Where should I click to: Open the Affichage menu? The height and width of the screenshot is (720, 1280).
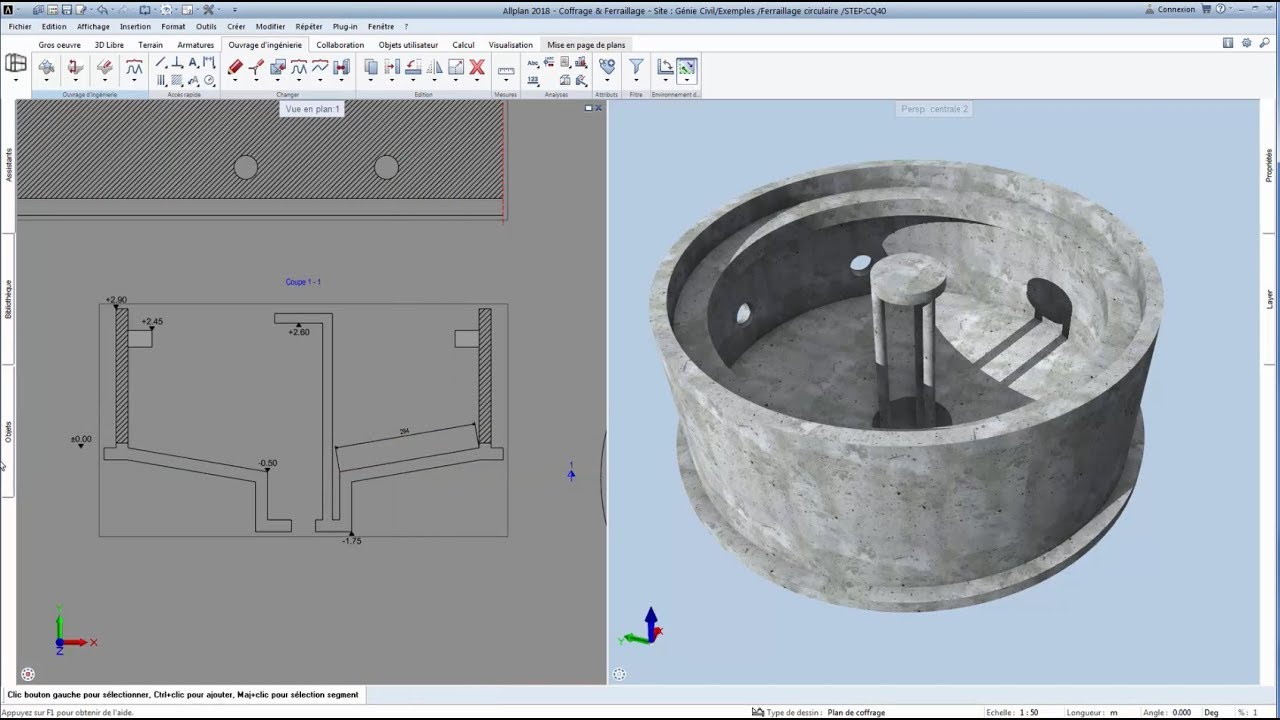coord(93,27)
